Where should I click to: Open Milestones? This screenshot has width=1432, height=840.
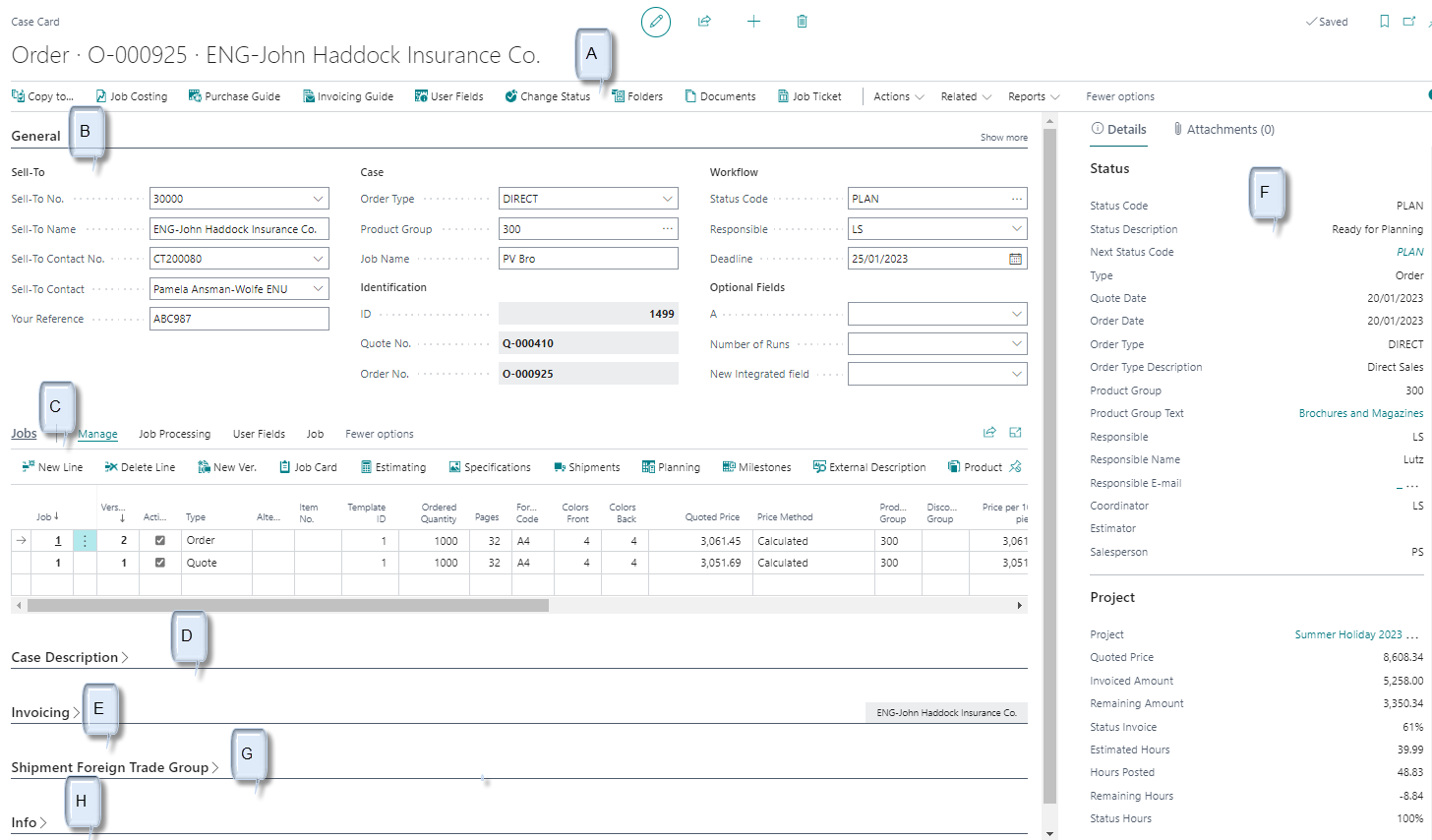pos(756,467)
